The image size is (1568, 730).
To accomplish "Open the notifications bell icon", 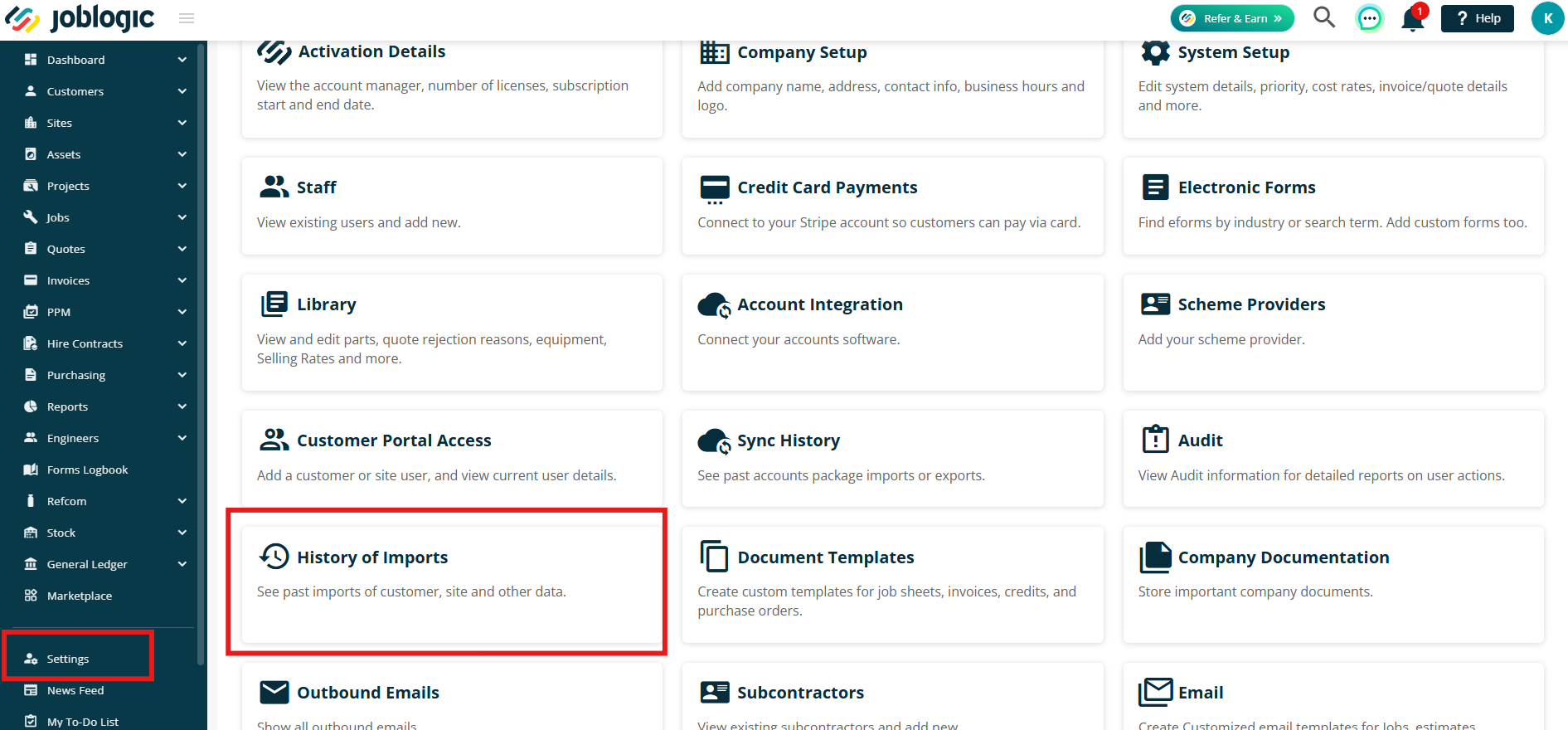I will click(x=1413, y=18).
